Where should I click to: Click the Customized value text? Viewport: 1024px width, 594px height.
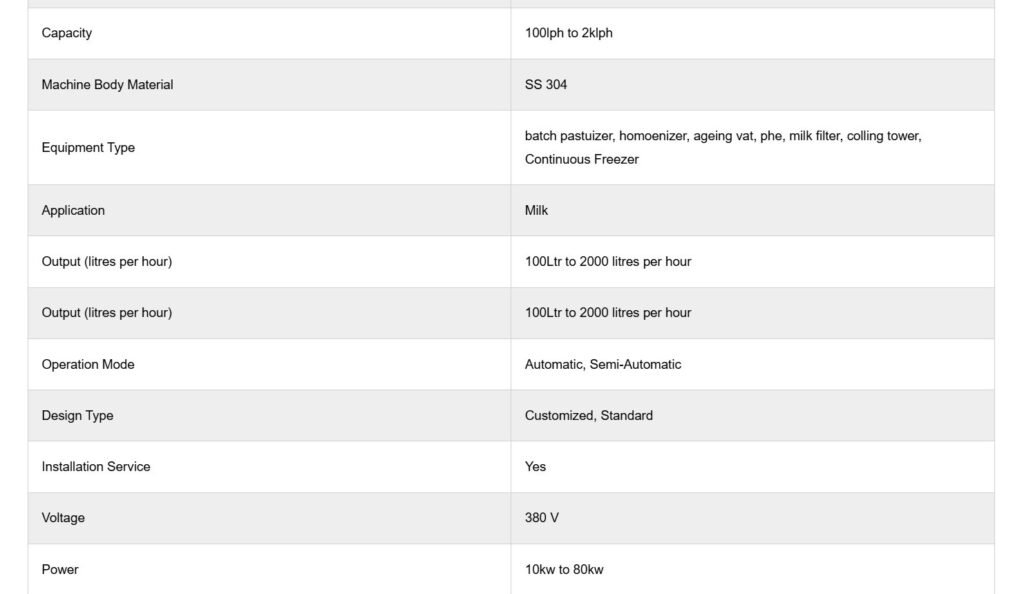click(x=558, y=416)
